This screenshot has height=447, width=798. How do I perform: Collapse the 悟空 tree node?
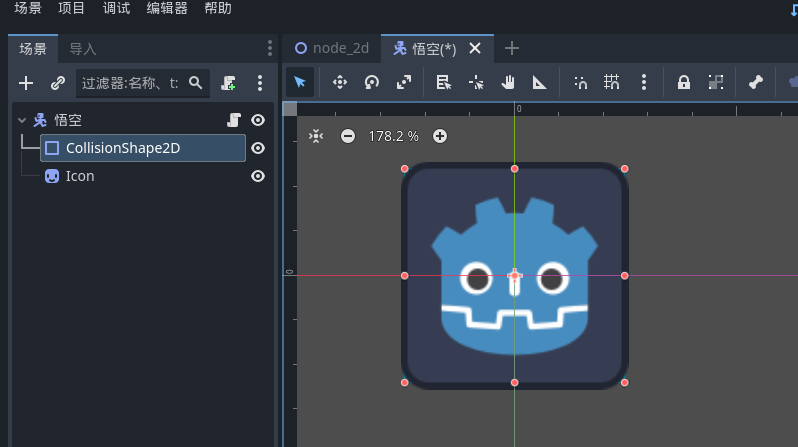[x=22, y=120]
